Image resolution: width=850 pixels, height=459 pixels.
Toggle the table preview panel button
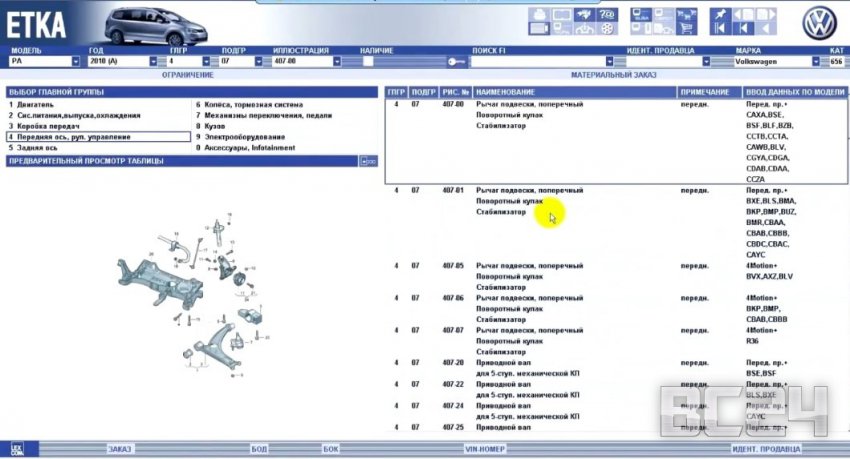coord(368,160)
